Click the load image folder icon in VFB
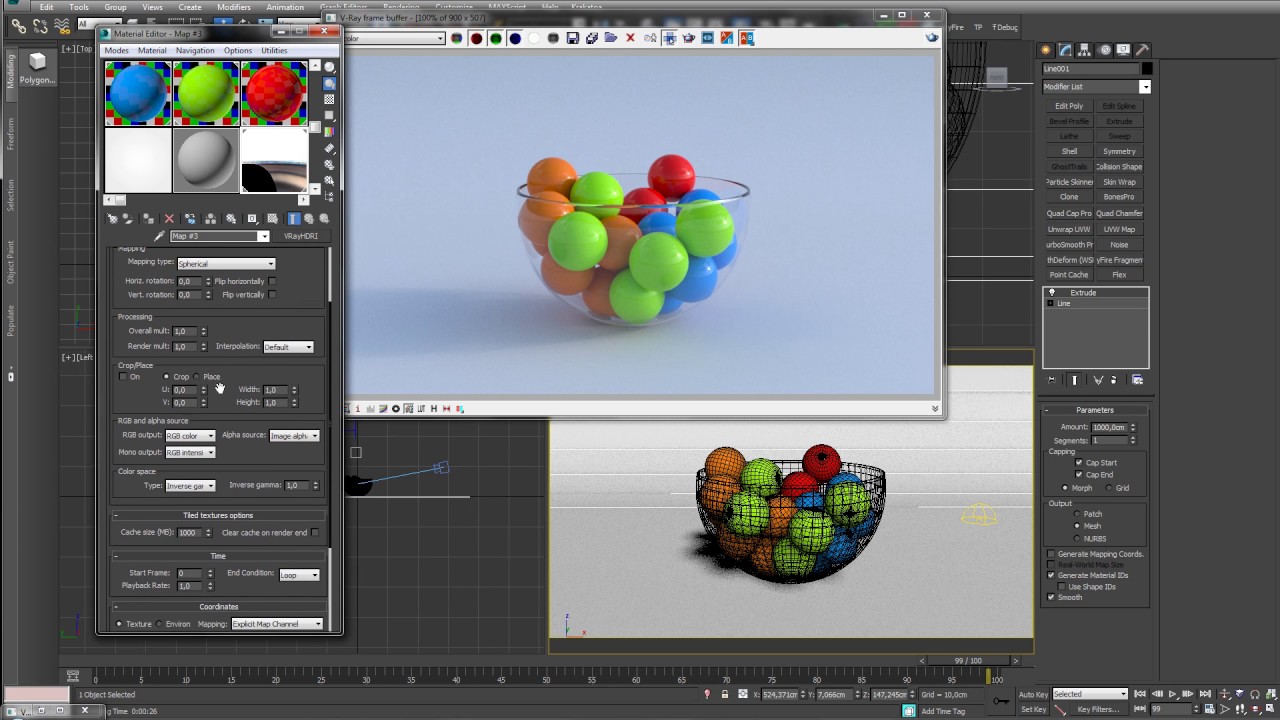The image size is (1280, 720). (x=611, y=38)
